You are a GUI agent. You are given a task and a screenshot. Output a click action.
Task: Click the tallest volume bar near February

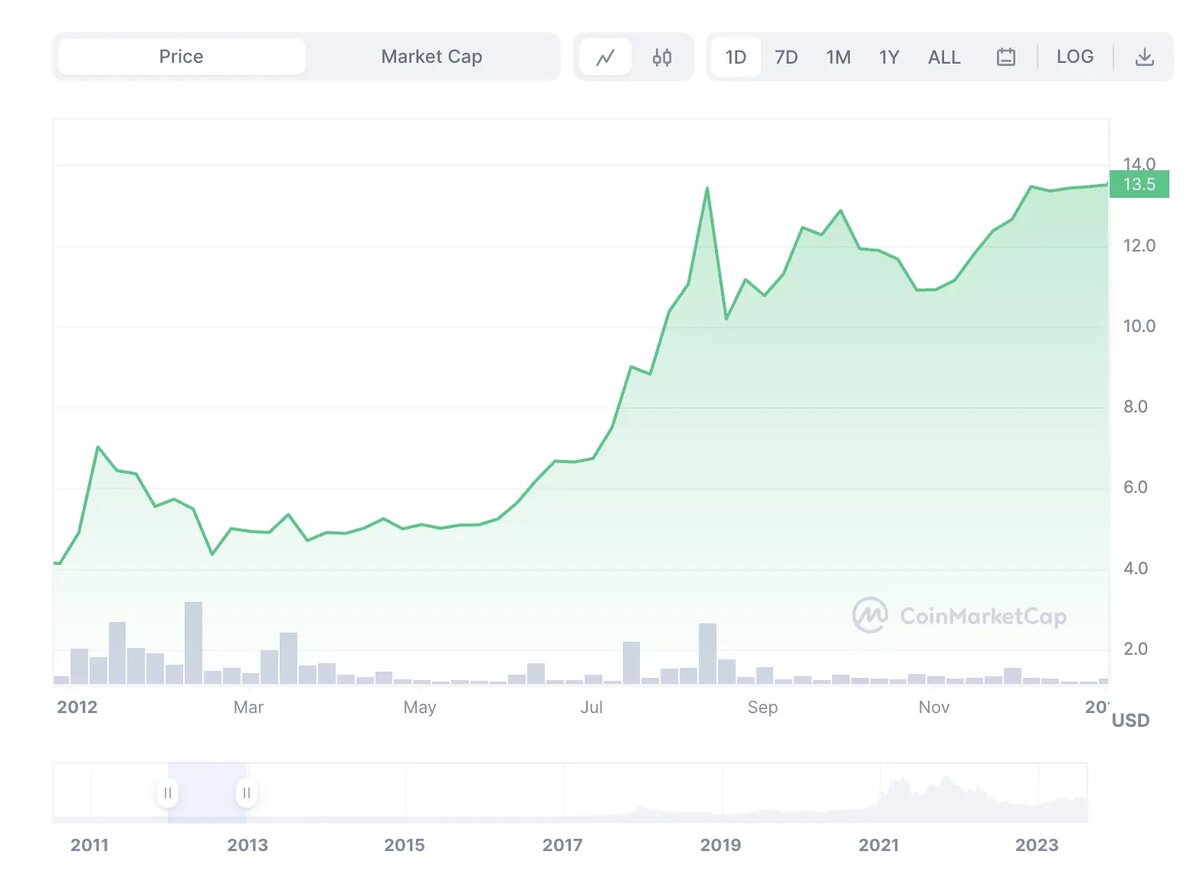193,642
